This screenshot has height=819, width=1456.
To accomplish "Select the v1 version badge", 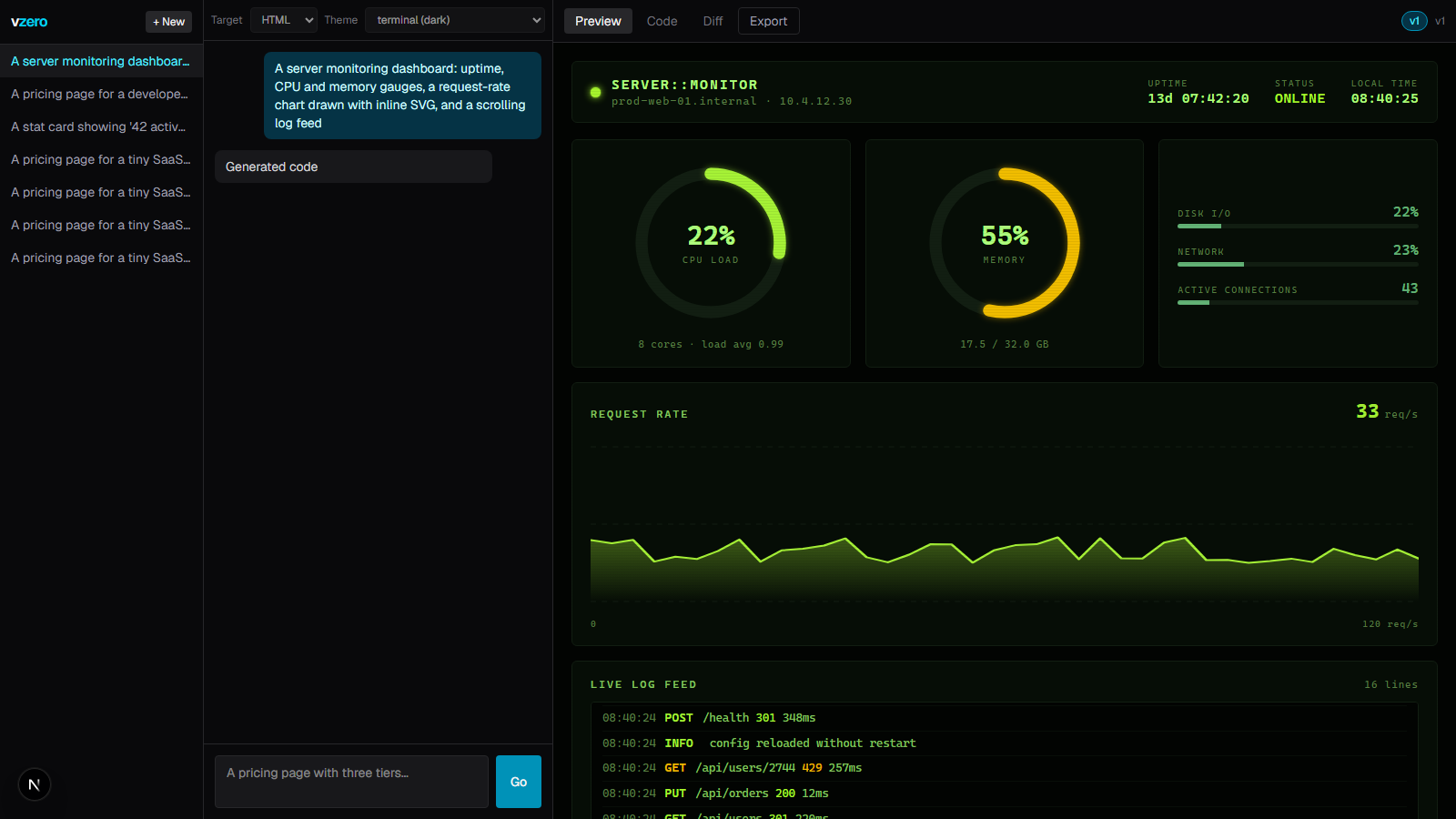I will [x=1414, y=21].
